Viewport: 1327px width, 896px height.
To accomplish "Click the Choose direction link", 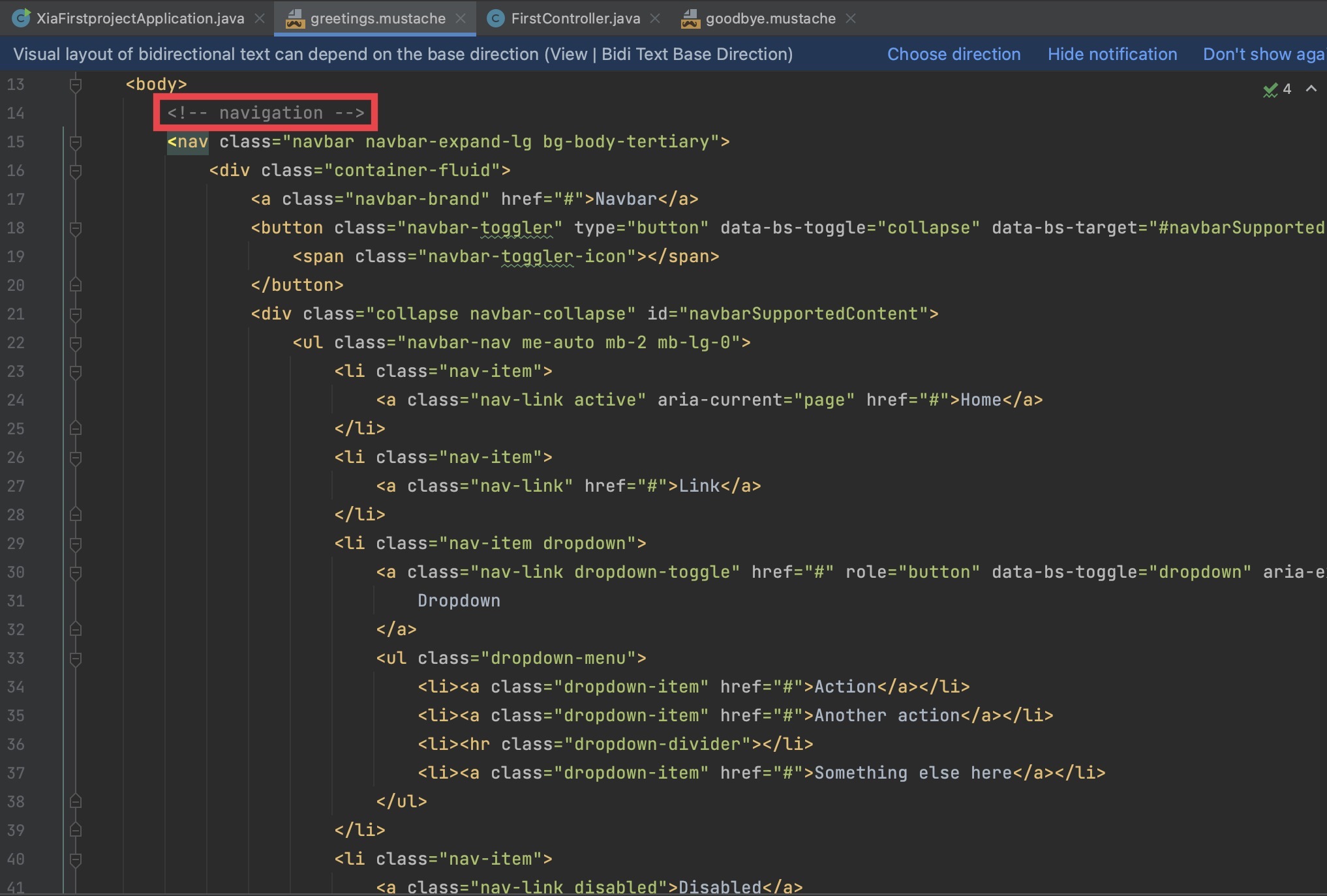I will click(x=953, y=54).
